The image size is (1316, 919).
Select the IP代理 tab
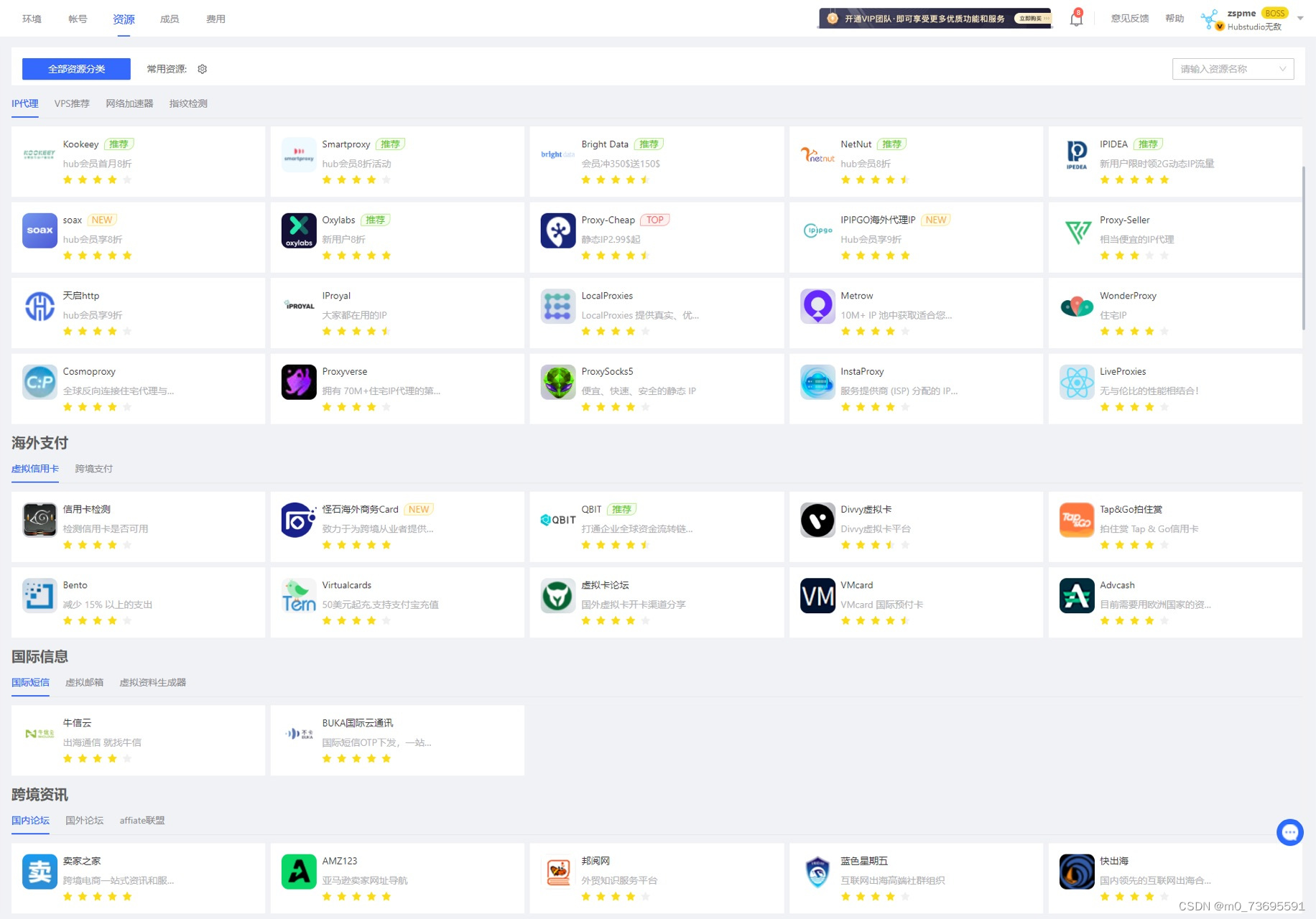coord(25,103)
